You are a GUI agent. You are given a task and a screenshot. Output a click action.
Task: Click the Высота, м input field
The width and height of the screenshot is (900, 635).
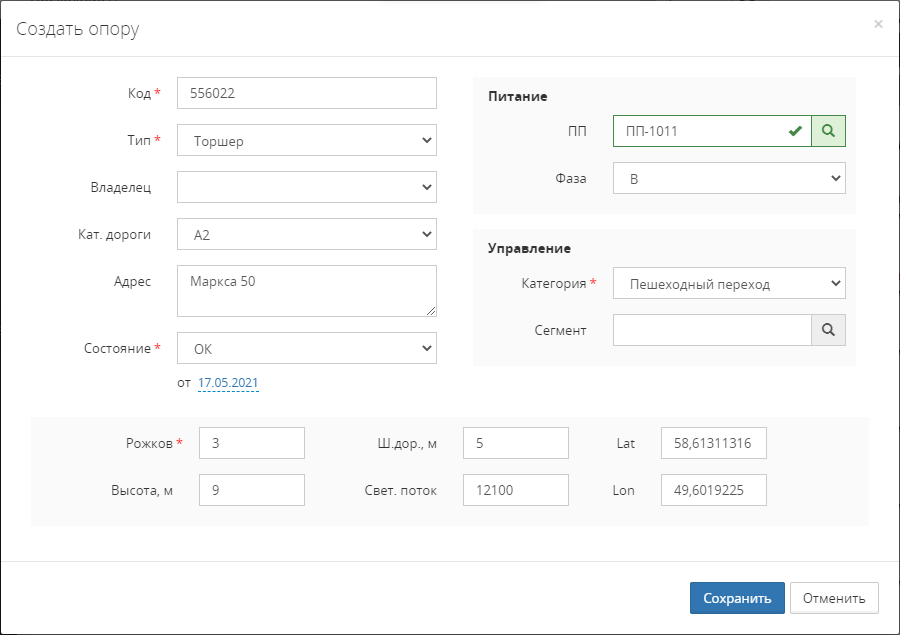252,490
